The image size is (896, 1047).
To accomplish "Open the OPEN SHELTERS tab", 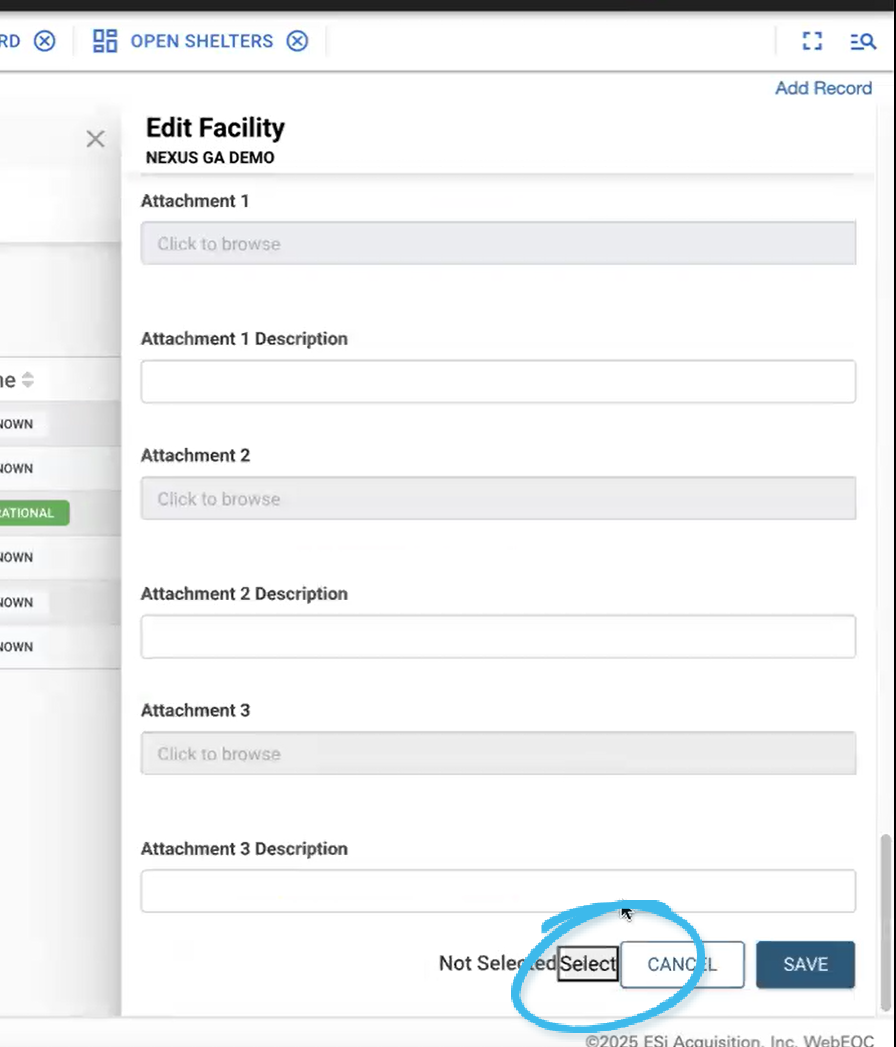I will point(201,41).
